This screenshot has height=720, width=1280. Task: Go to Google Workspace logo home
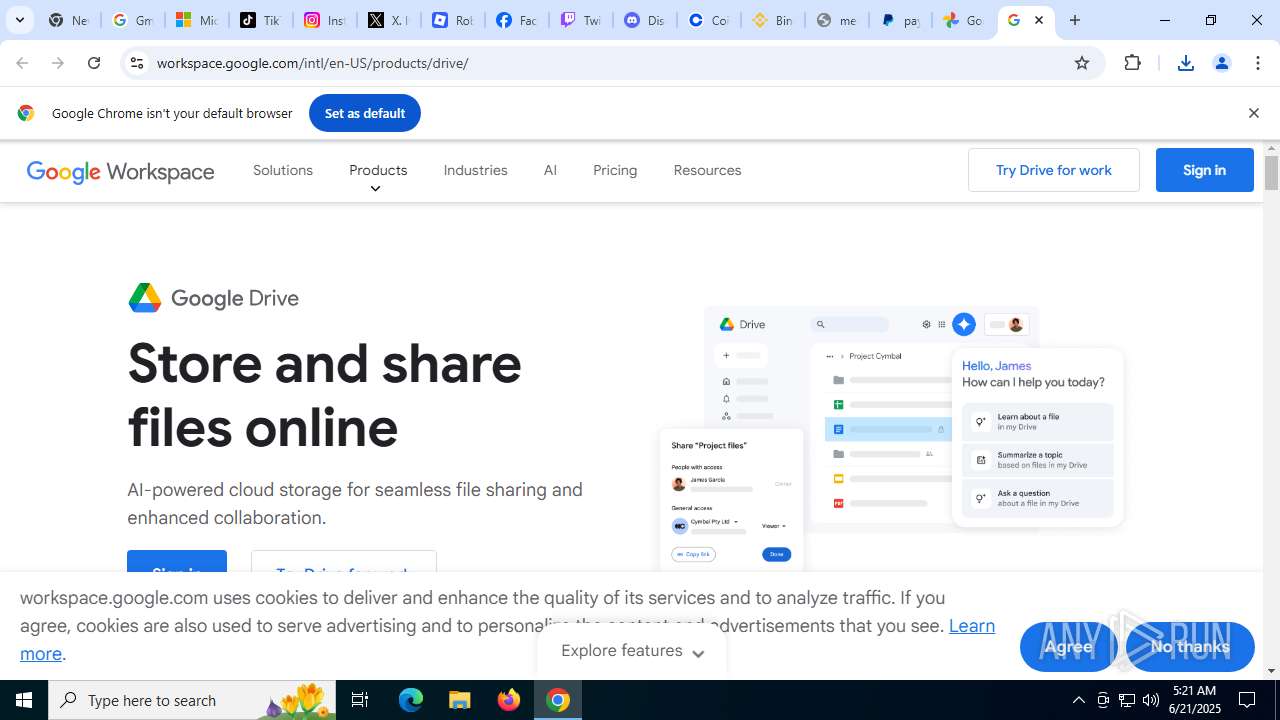(x=120, y=172)
